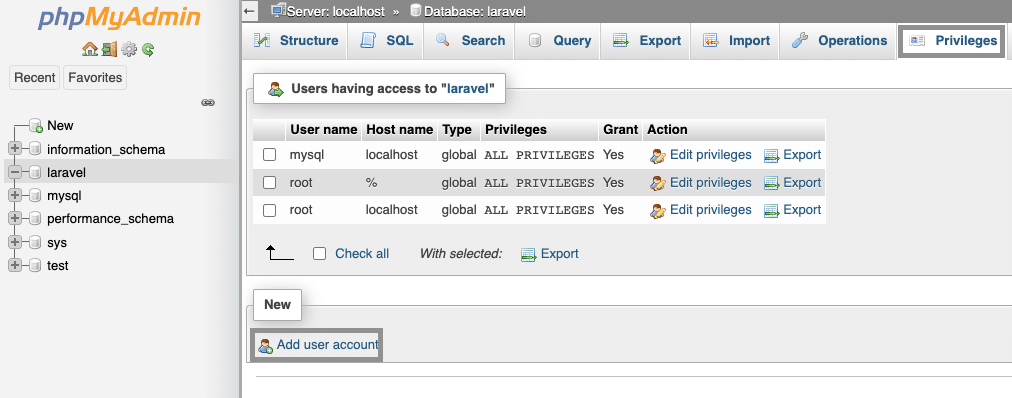
Task: Click Export text link in mysql row
Action: [x=802, y=155]
